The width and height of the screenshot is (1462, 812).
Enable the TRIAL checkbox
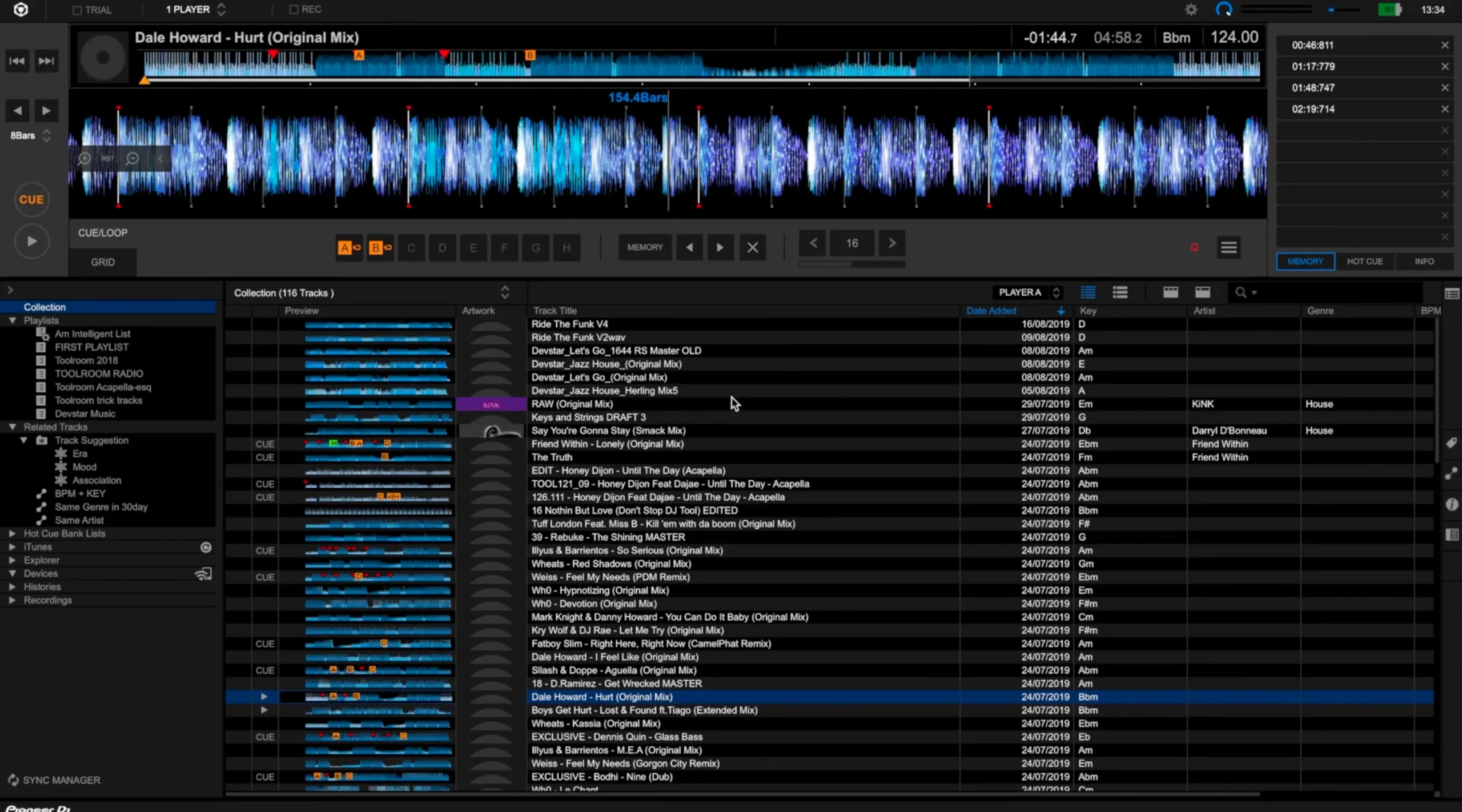(77, 10)
